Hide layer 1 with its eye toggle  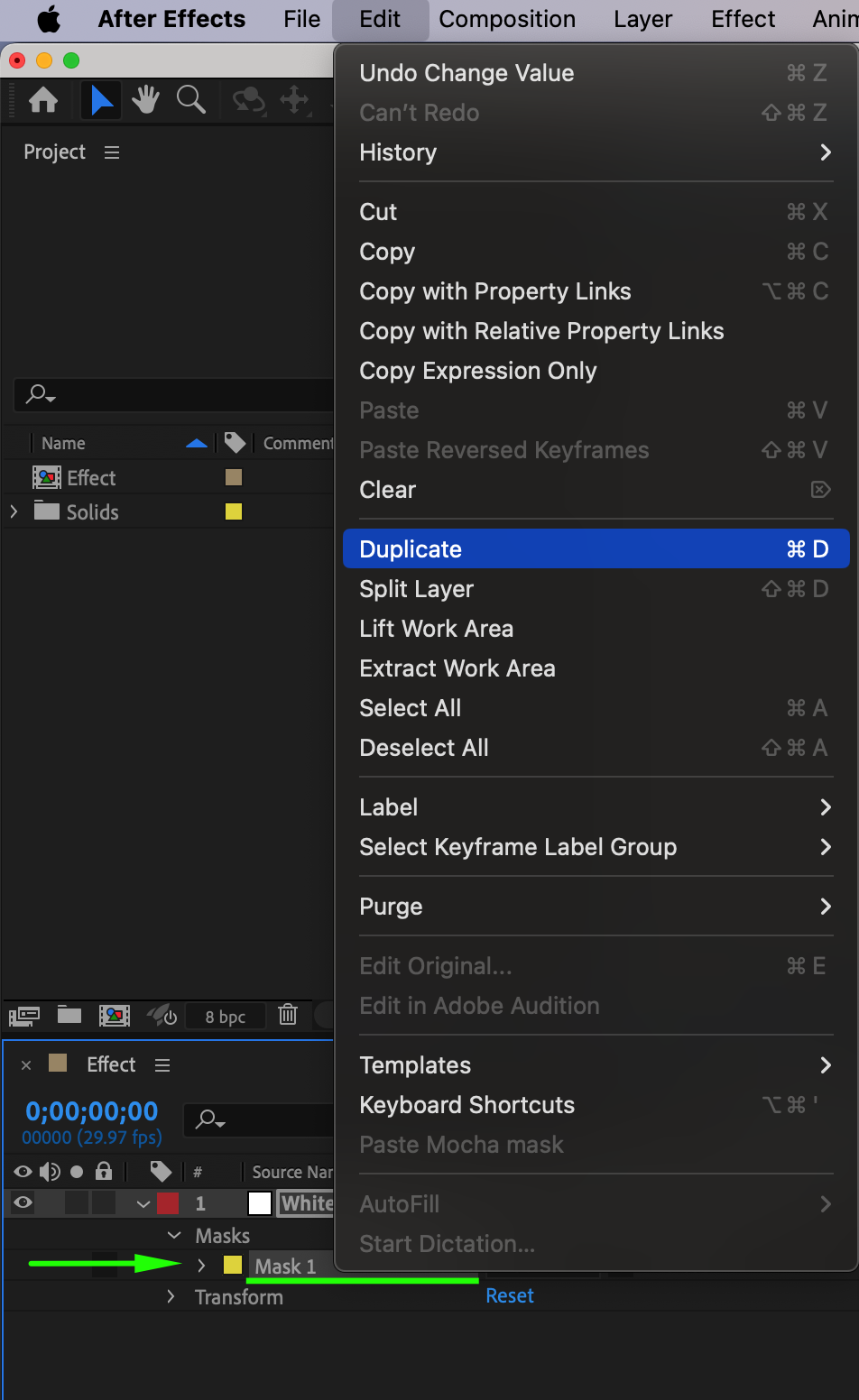[23, 1202]
